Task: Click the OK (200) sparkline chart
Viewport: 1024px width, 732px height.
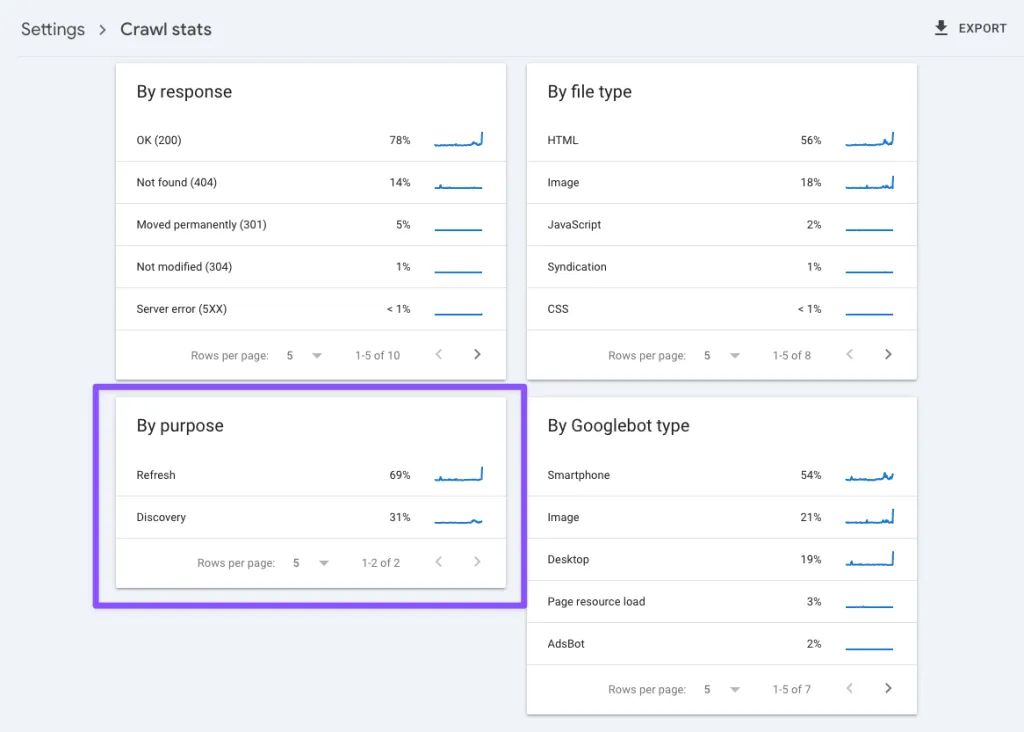Action: [x=458, y=140]
